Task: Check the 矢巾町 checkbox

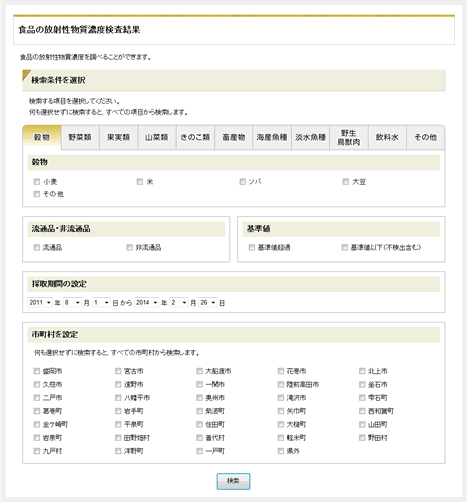Action: click(x=281, y=411)
